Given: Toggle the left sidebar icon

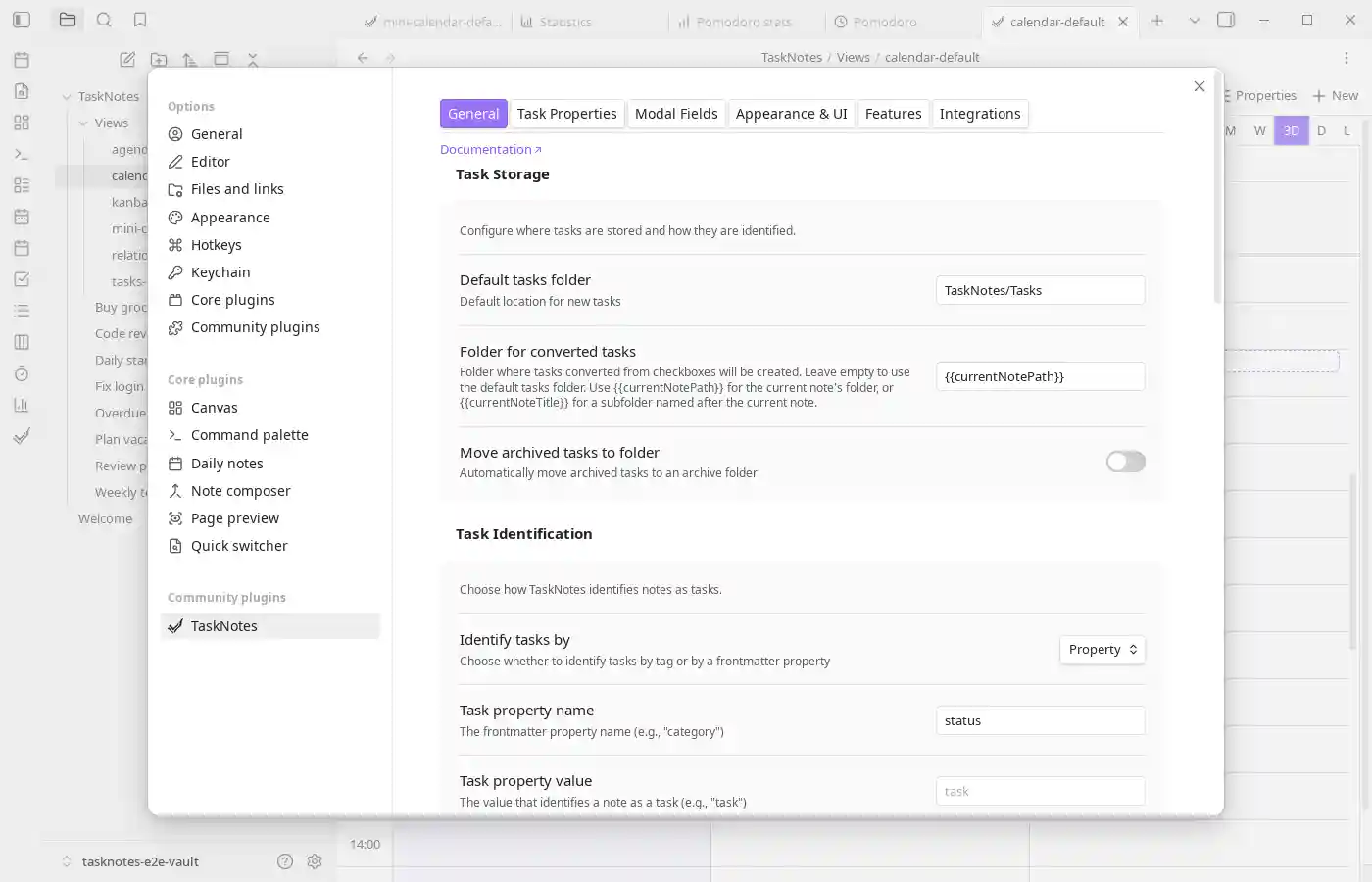Looking at the screenshot, I should [x=22, y=20].
